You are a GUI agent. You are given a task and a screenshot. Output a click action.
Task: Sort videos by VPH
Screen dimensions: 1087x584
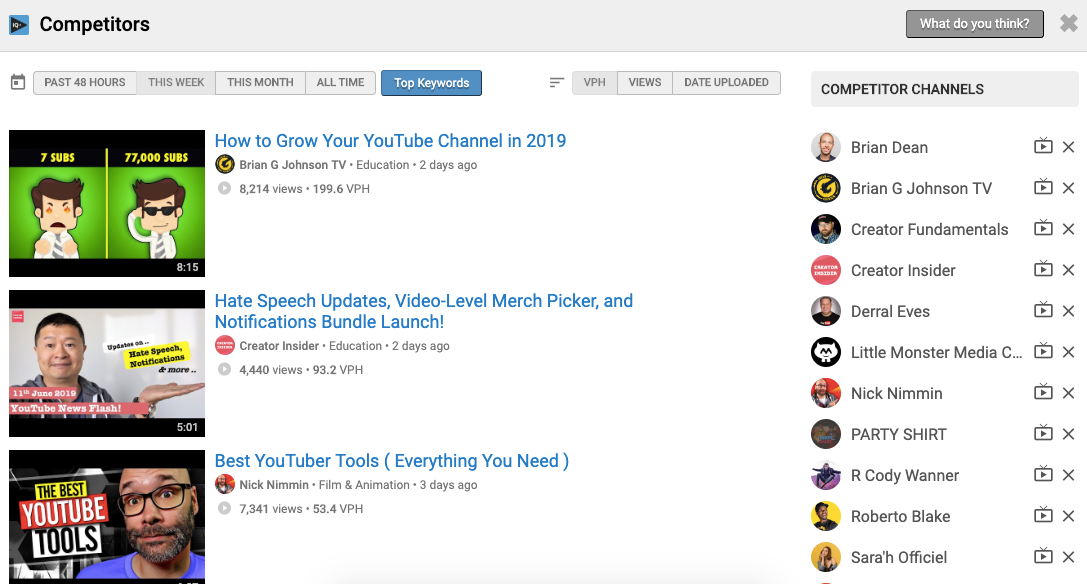[594, 83]
